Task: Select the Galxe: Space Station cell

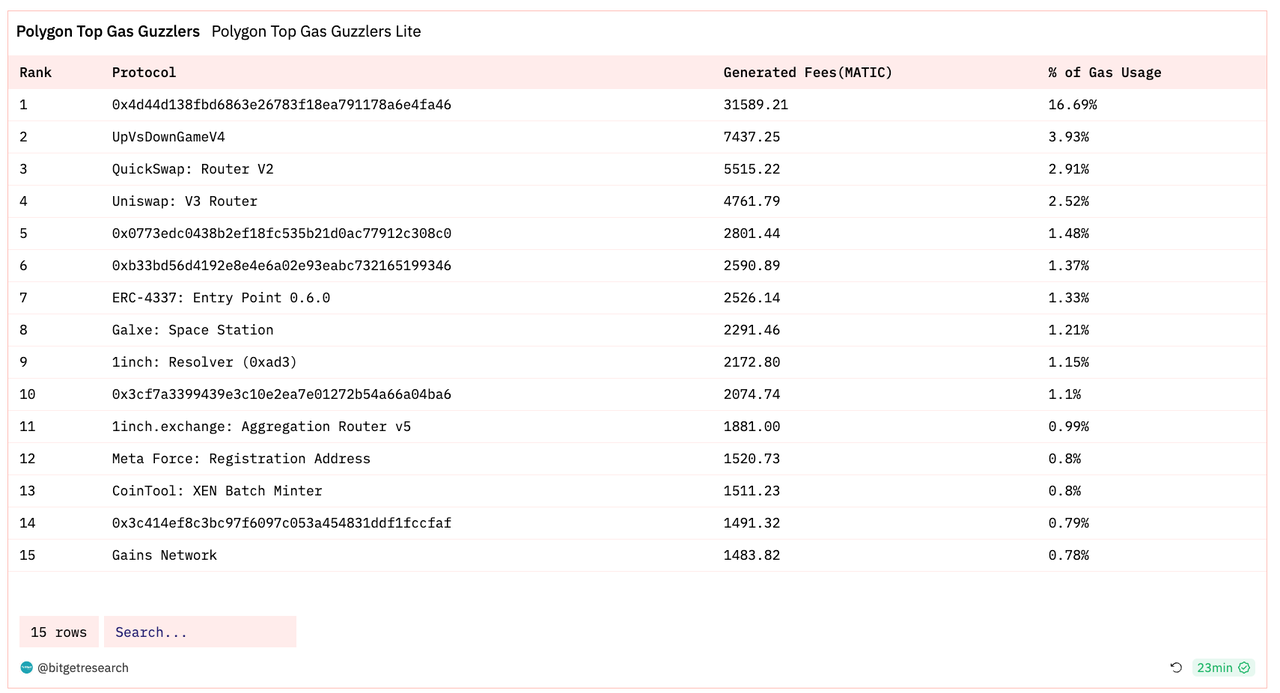Action: coord(192,330)
